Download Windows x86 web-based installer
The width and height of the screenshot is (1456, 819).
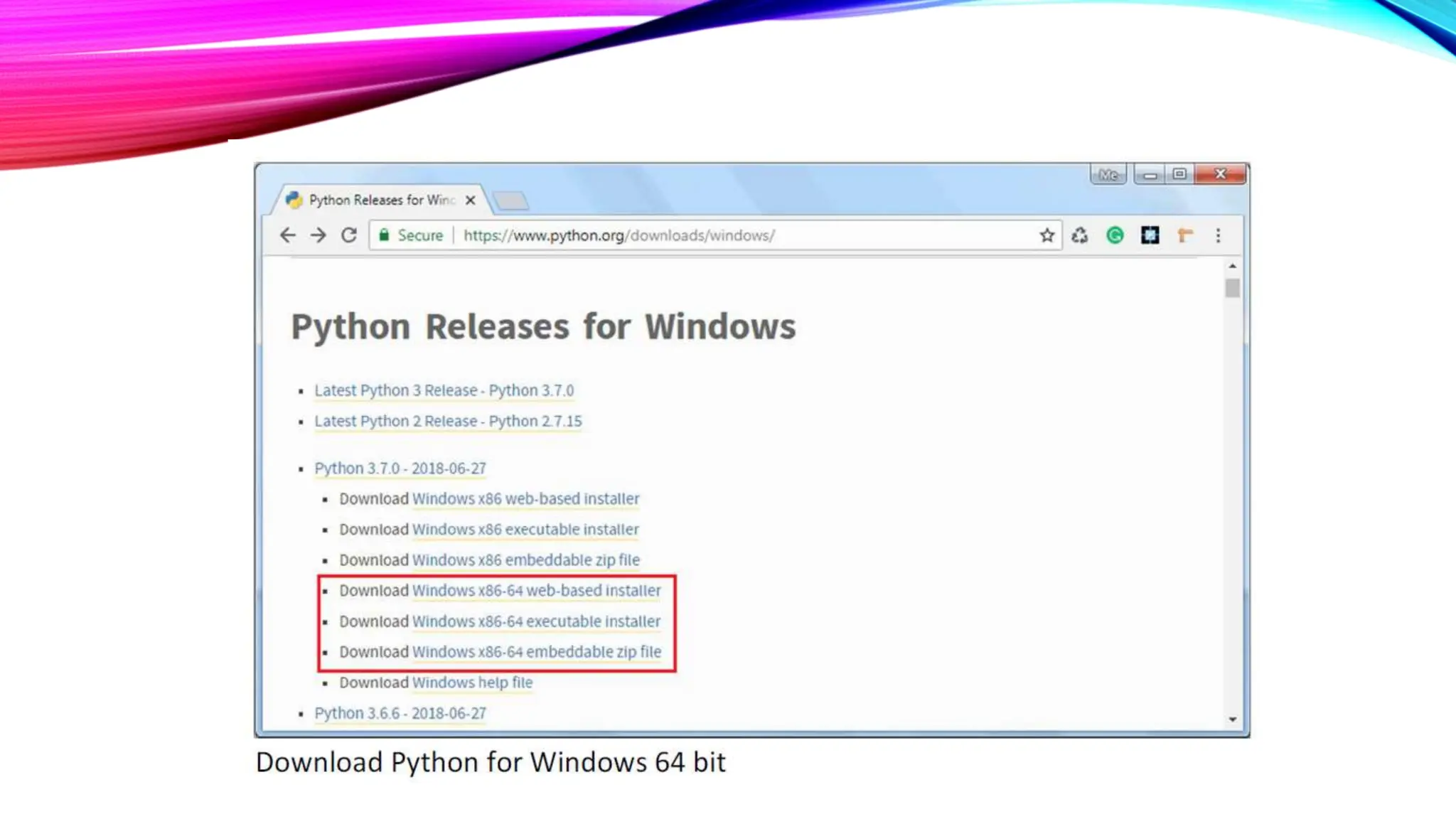coord(525,499)
